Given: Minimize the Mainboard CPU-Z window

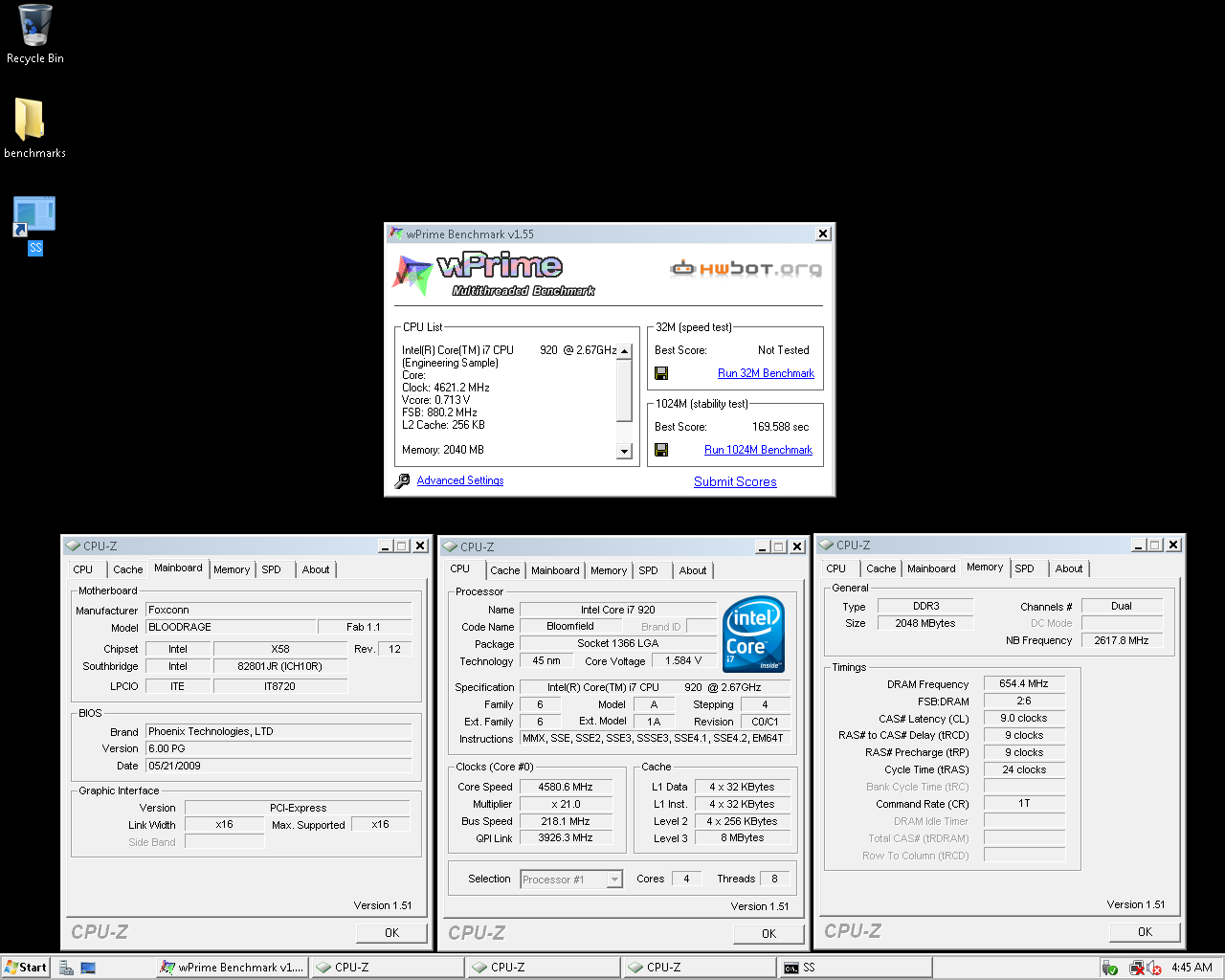Looking at the screenshot, I should point(385,546).
